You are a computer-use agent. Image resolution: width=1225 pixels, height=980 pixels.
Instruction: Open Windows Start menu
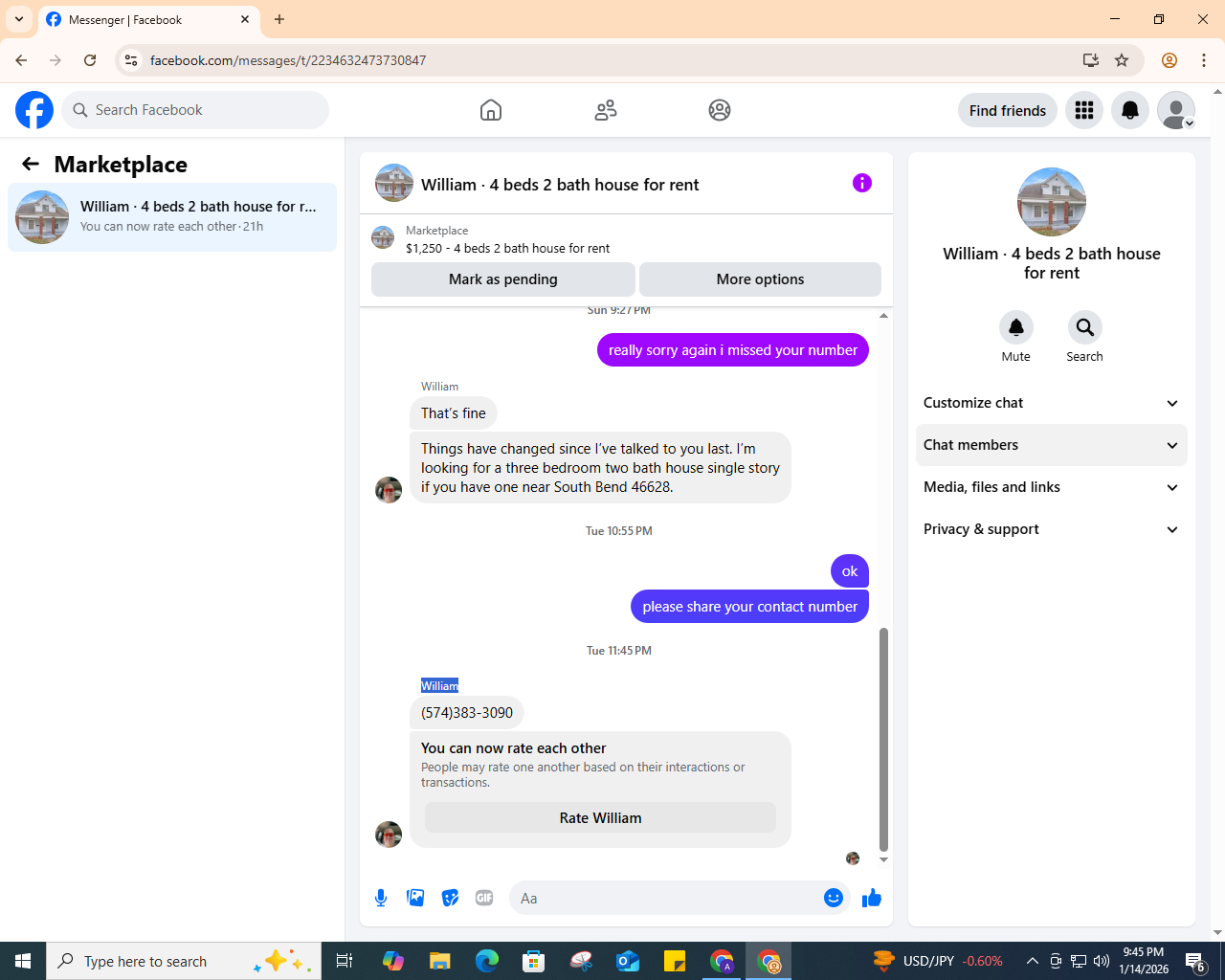coord(23,961)
